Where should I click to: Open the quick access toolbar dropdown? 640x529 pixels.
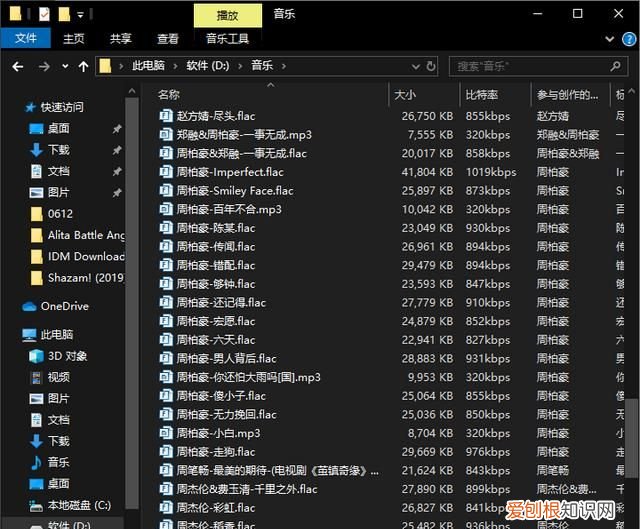[x=80, y=15]
